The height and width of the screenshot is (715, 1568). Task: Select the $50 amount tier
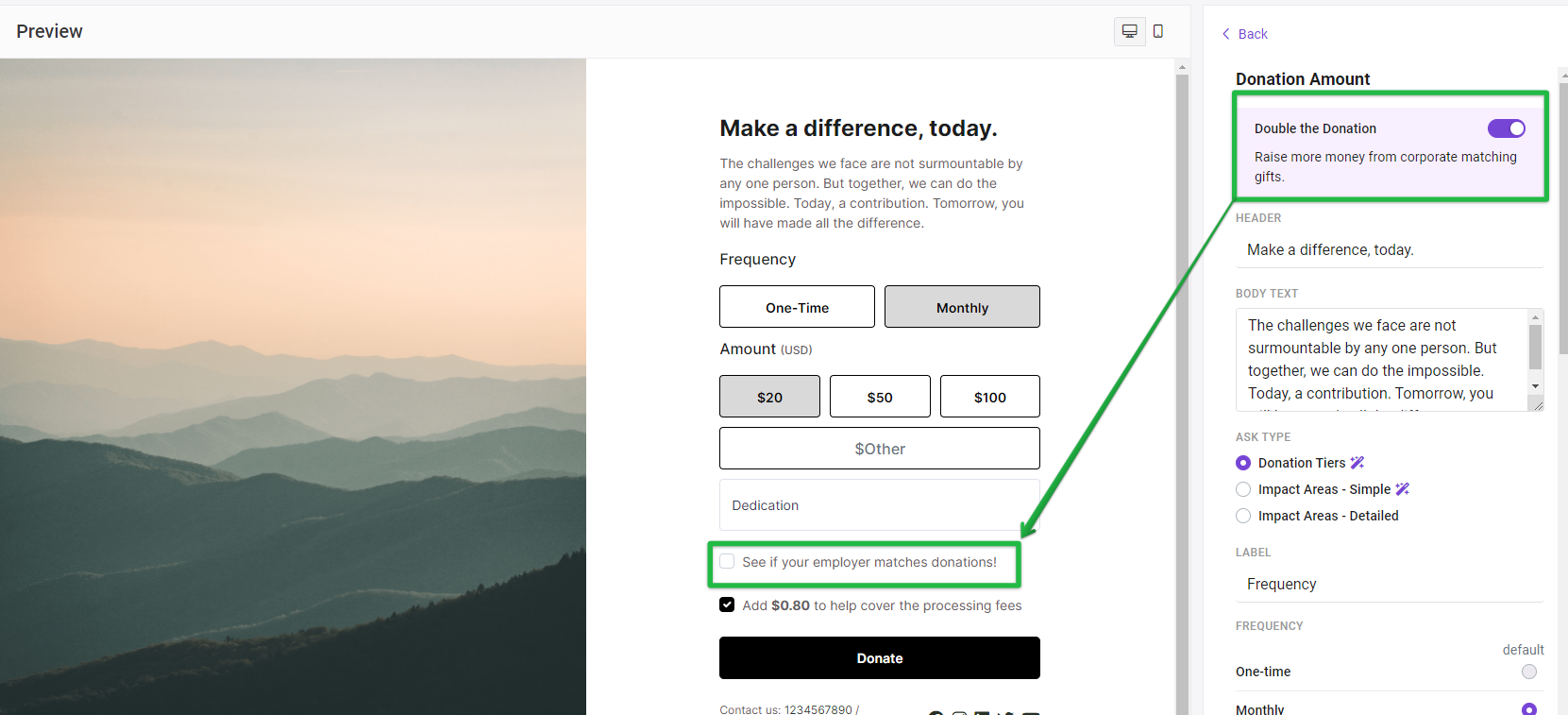[x=880, y=397]
